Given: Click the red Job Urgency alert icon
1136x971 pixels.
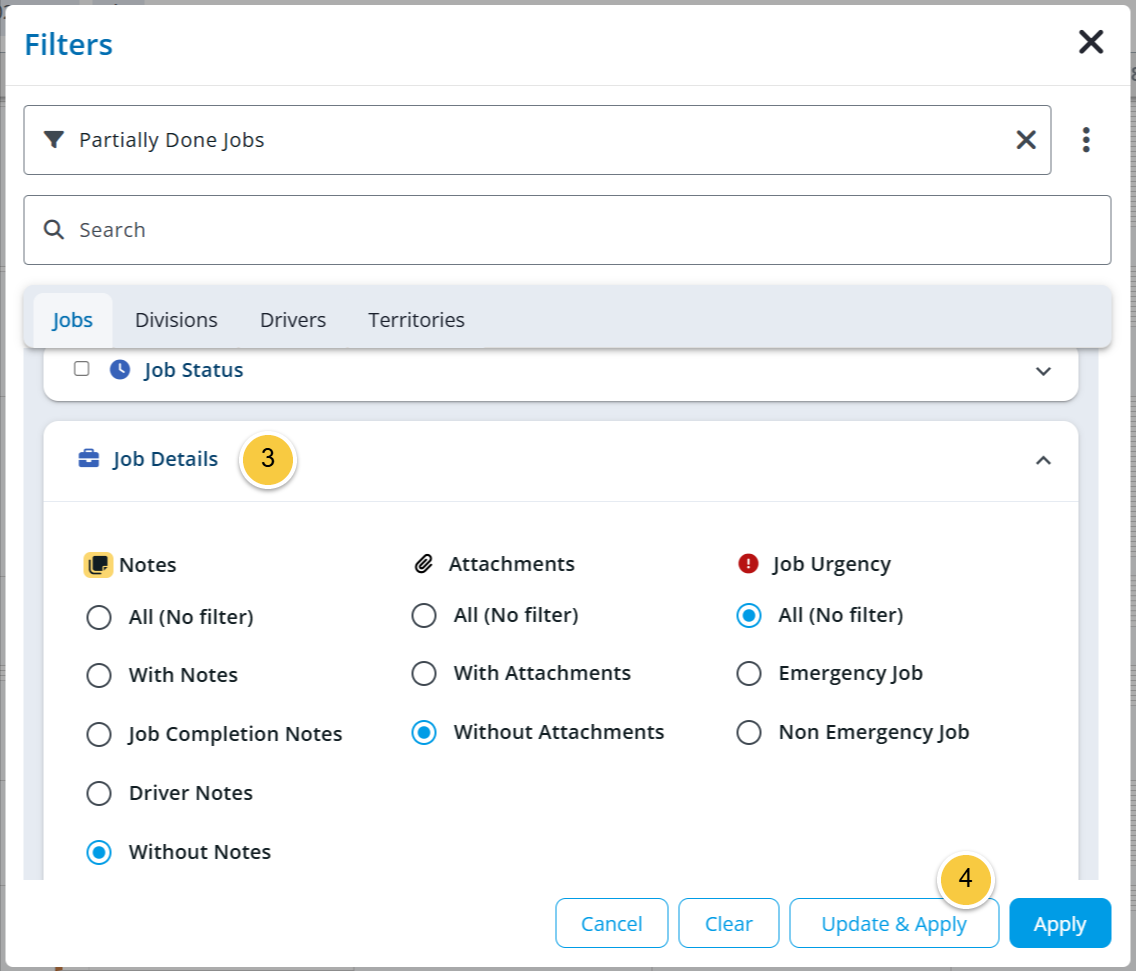Looking at the screenshot, I should (748, 563).
